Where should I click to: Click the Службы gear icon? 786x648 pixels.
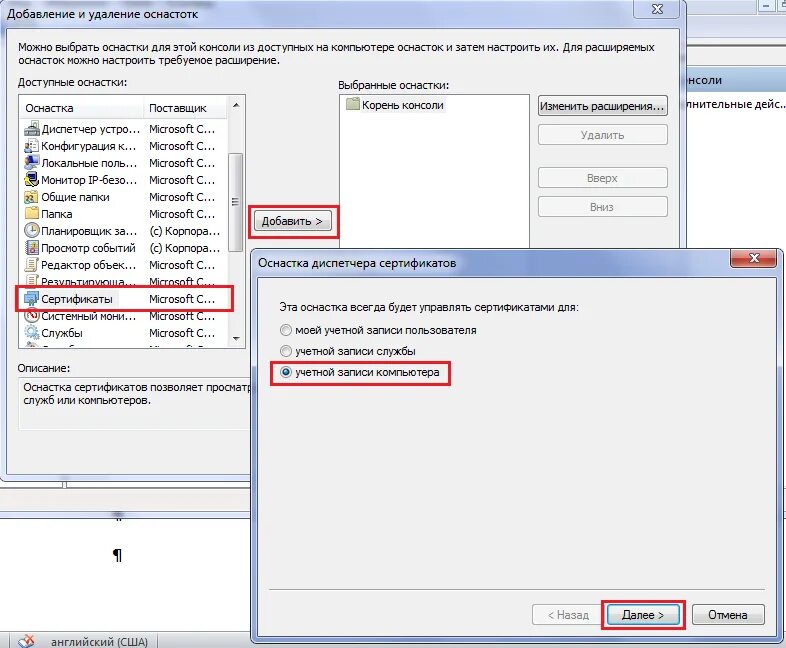pyautogui.click(x=32, y=332)
